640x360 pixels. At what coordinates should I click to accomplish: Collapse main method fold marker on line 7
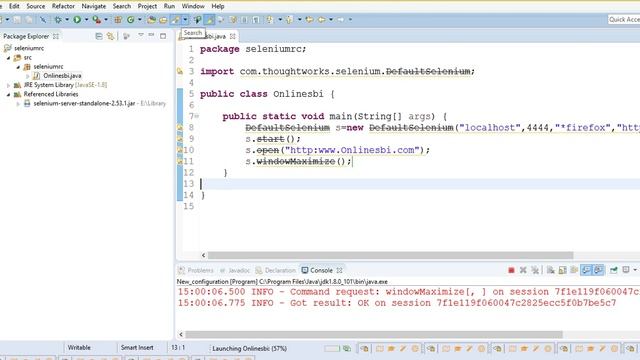197,116
